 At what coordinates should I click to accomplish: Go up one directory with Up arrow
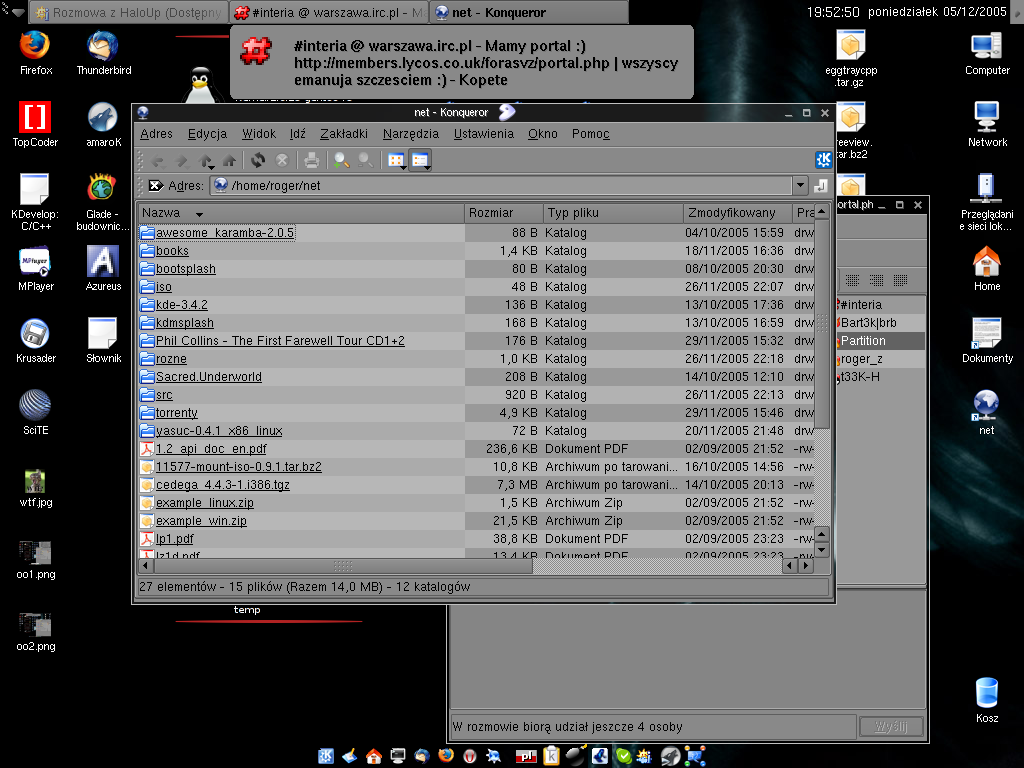(x=206, y=160)
